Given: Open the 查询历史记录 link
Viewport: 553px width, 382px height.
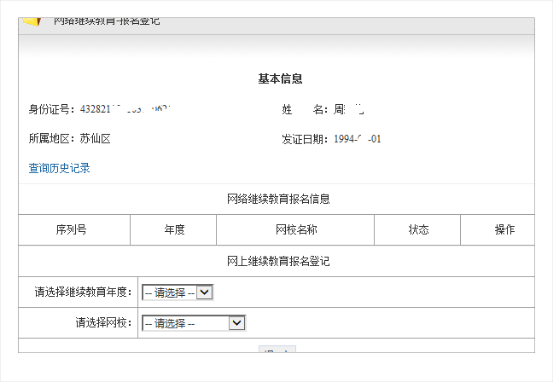Looking at the screenshot, I should pos(59,168).
